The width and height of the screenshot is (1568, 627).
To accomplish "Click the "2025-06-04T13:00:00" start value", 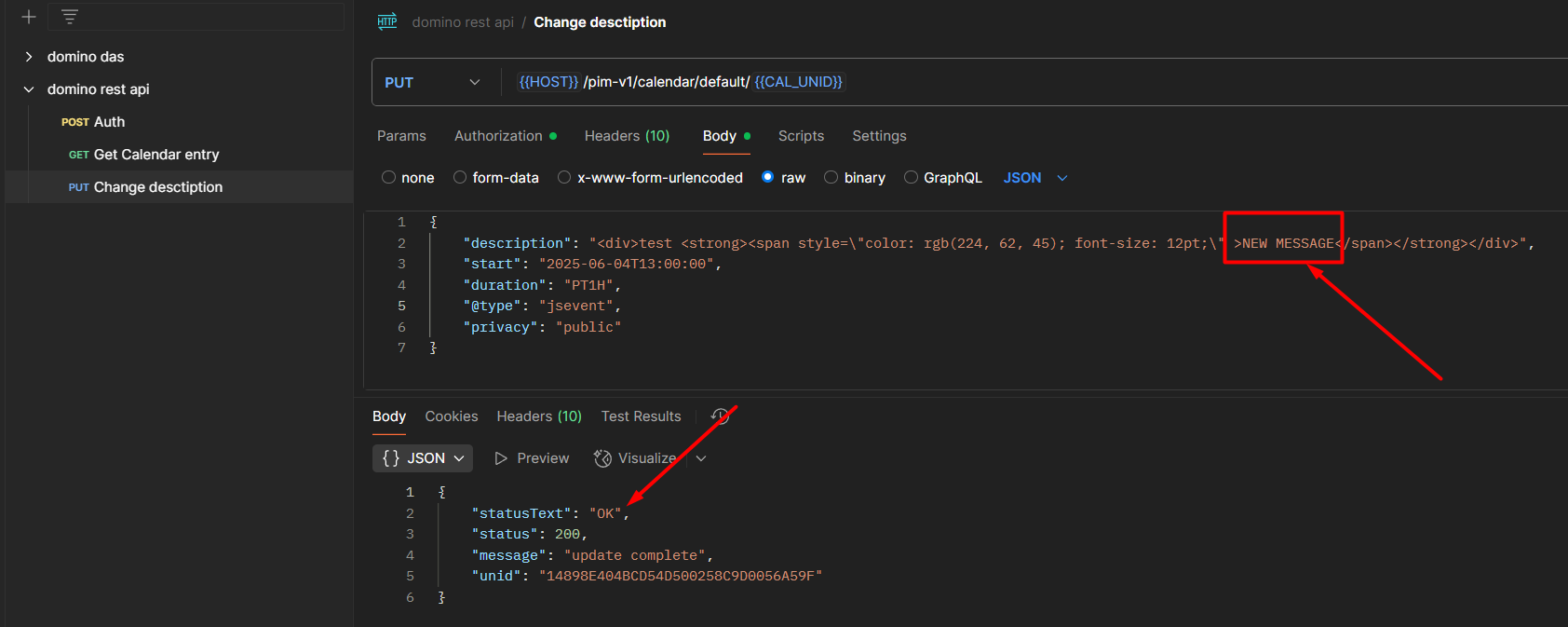I will point(627,265).
